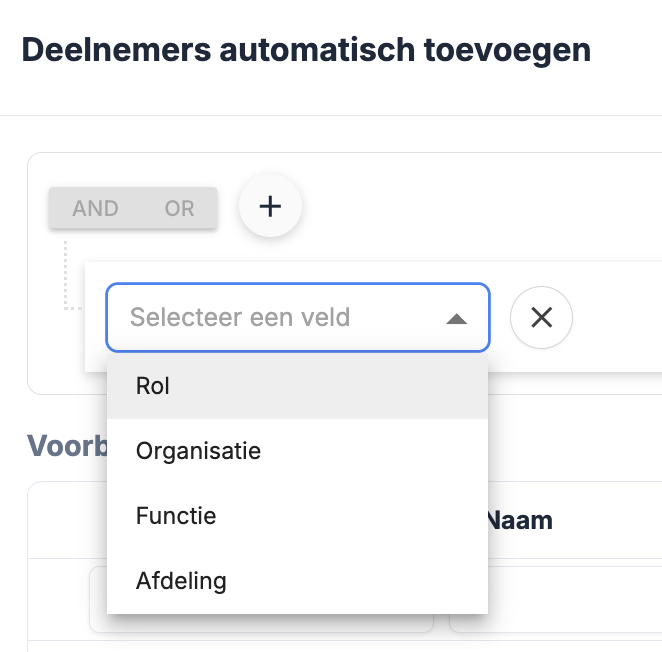The image size is (662, 652).
Task: Click the 'Deelnemers automatisch toevoegen' heading
Action: (306, 48)
